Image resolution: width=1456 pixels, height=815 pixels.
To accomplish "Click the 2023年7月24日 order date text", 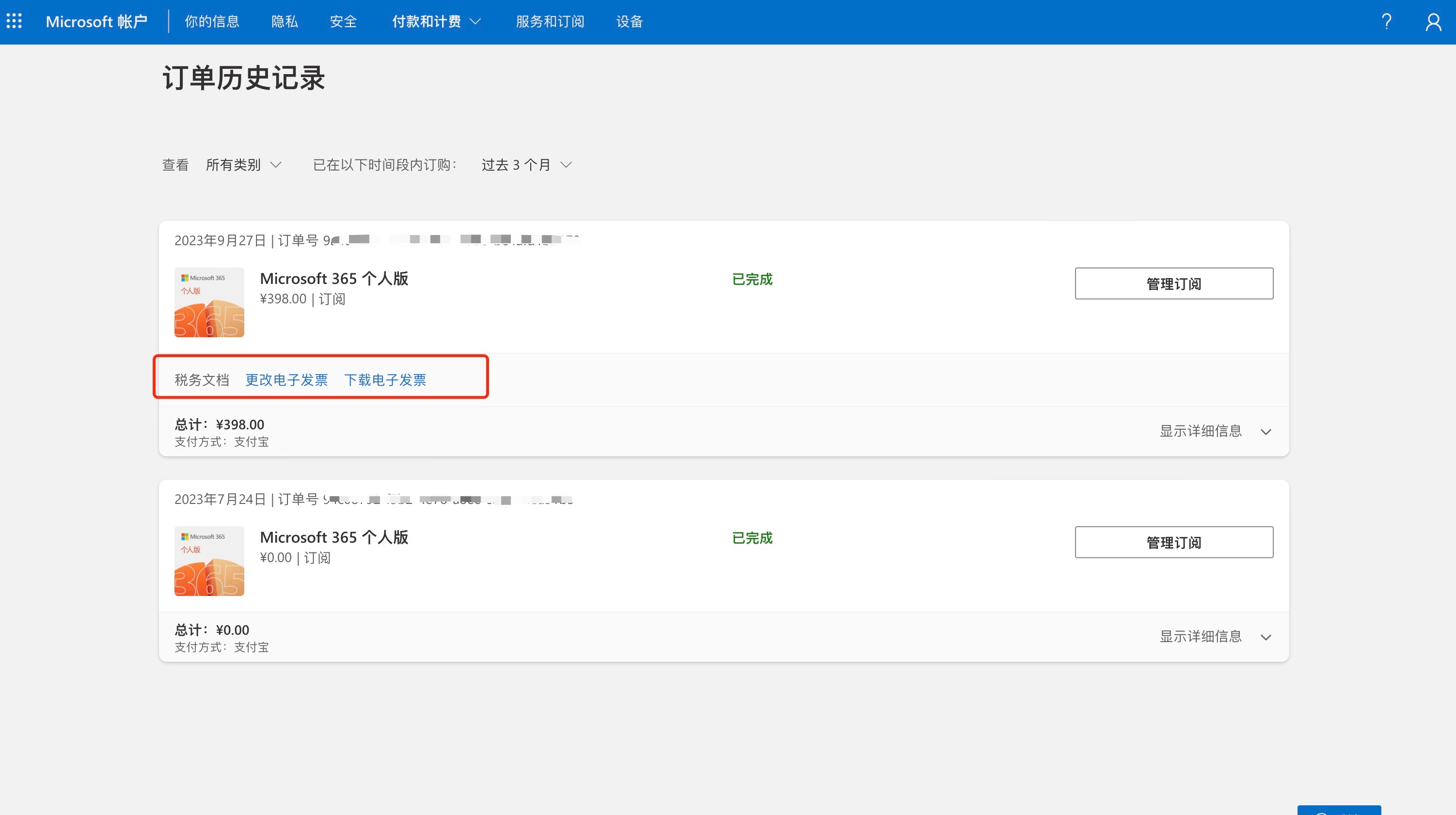I will [220, 499].
